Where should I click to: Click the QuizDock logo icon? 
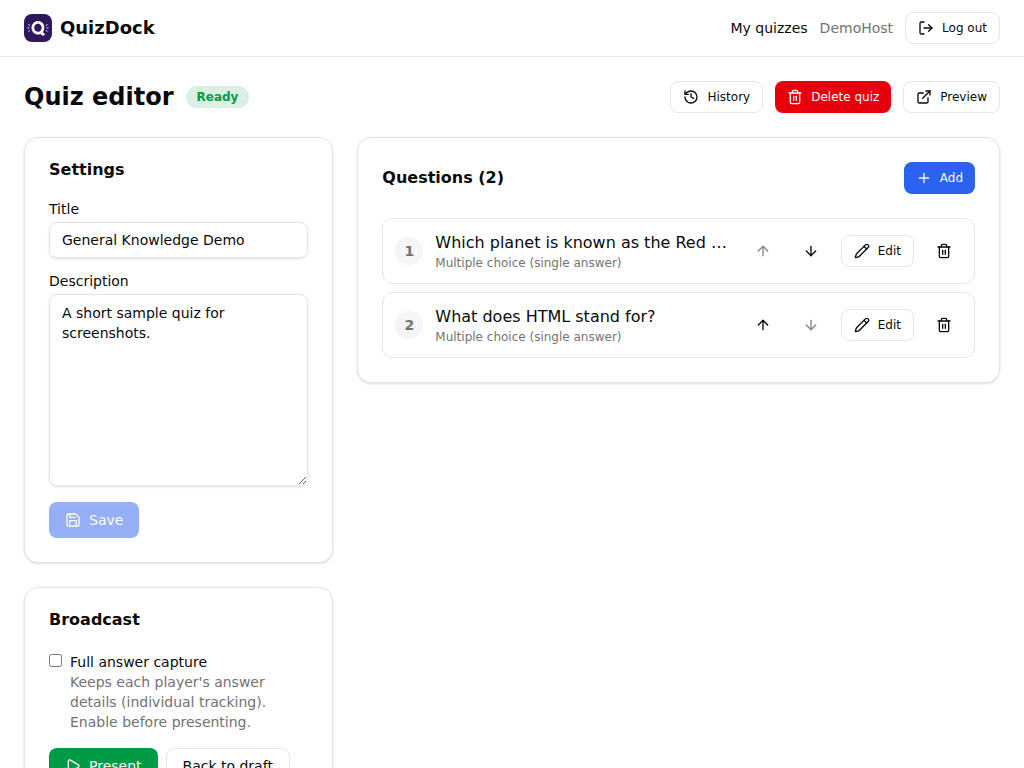tap(38, 28)
